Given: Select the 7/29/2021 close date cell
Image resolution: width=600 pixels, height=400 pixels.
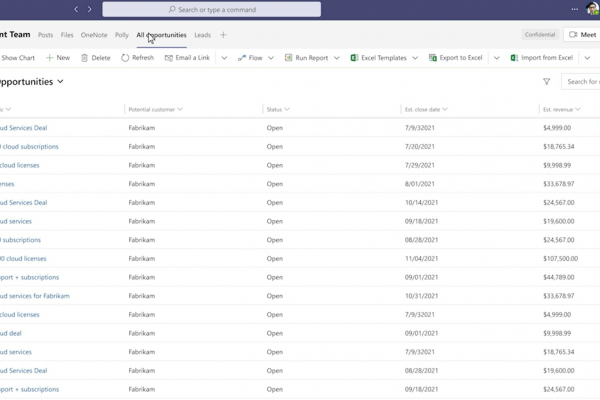Looking at the screenshot, I should click(x=420, y=165).
